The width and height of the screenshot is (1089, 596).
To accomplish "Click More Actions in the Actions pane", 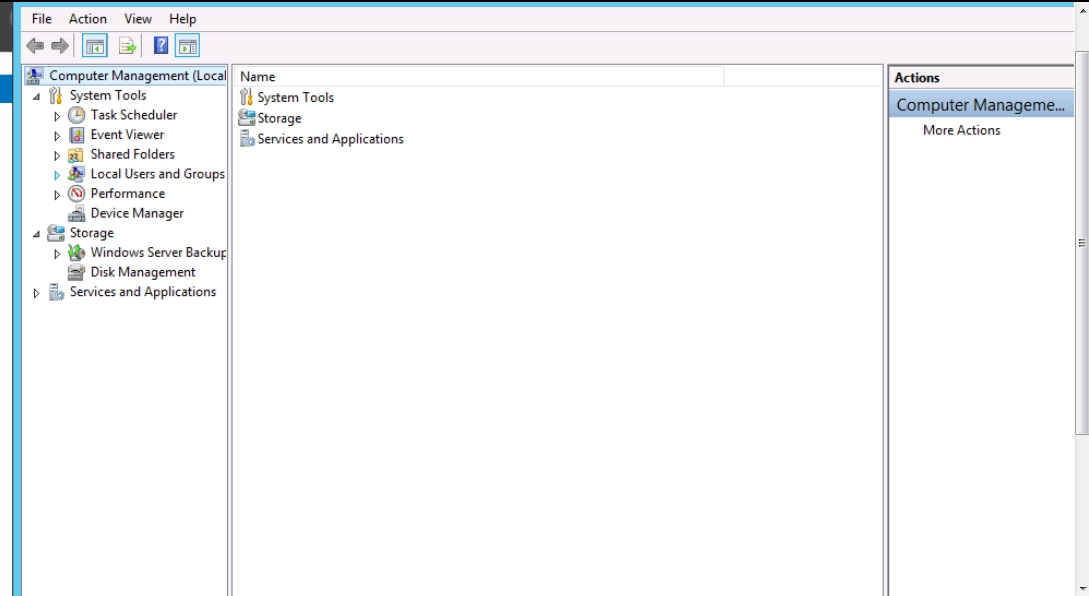I will tap(961, 130).
